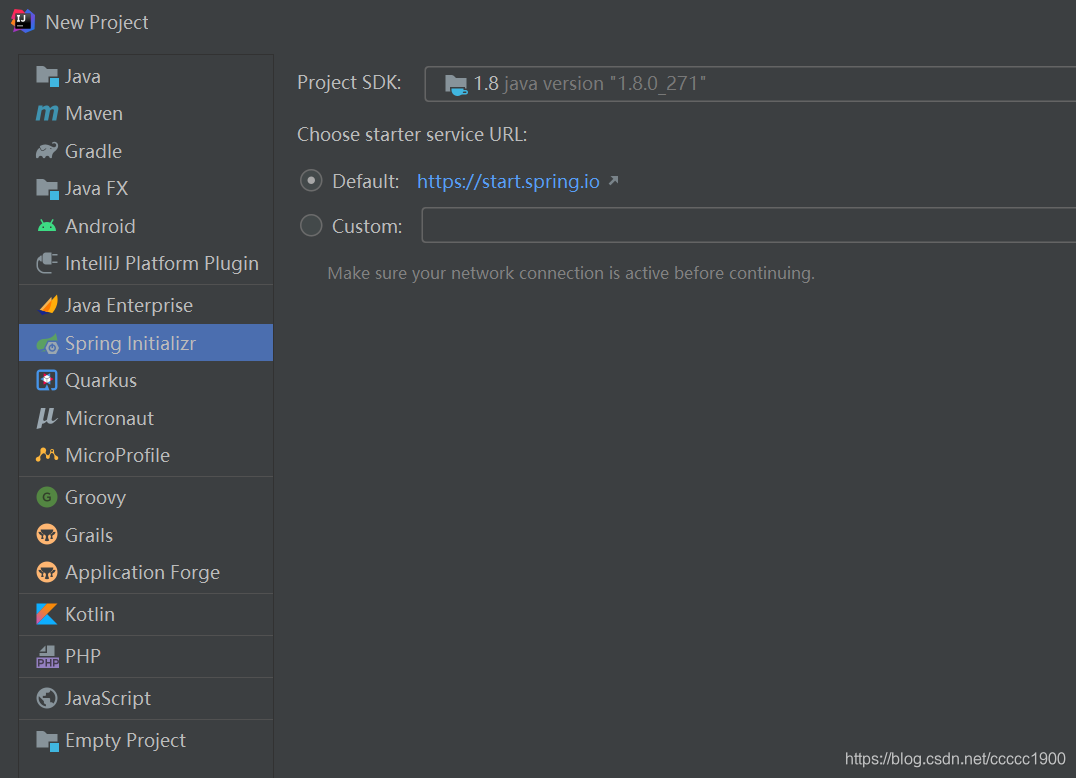Choose PHP label
This screenshot has width=1076, height=778.
tap(83, 656)
